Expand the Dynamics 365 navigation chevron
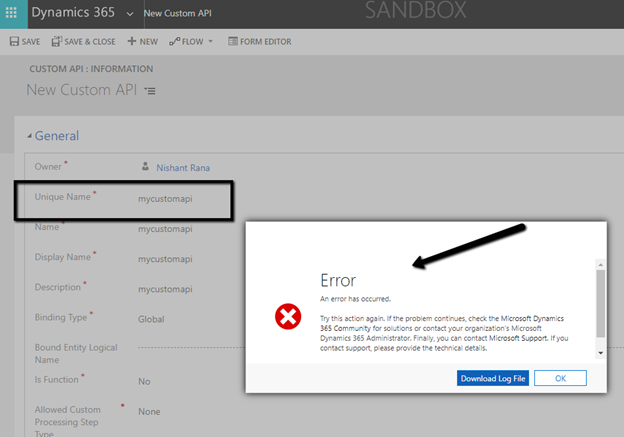 pyautogui.click(x=130, y=14)
